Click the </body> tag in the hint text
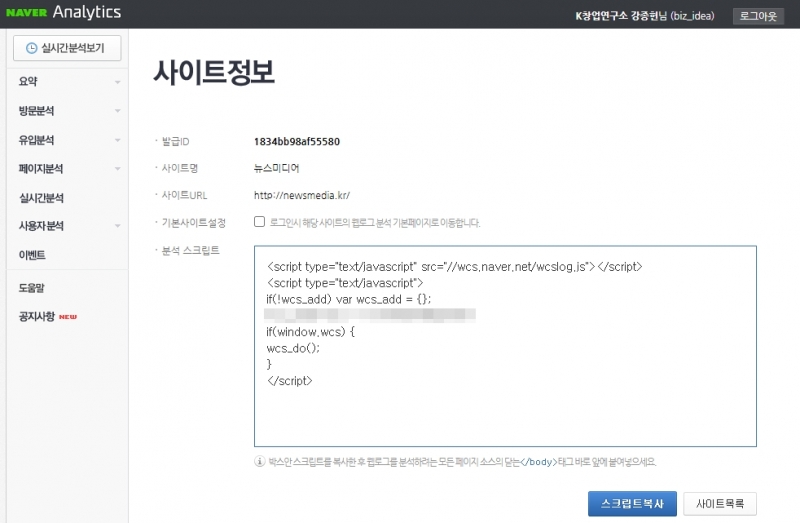Viewport: 800px width, 523px height. [539, 462]
